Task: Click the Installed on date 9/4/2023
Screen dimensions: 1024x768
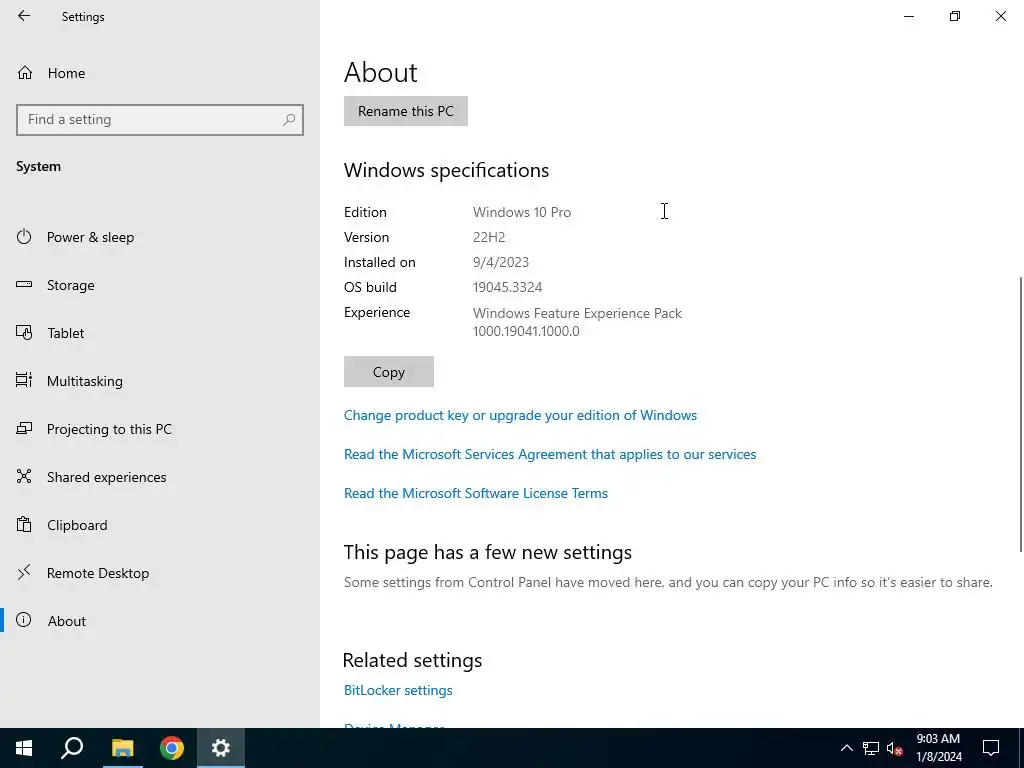Action: click(x=501, y=263)
